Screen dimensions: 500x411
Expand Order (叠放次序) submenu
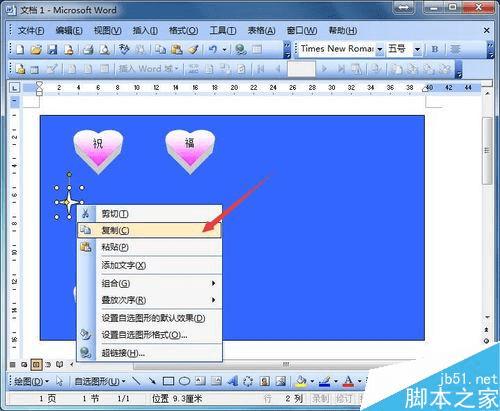[149, 300]
